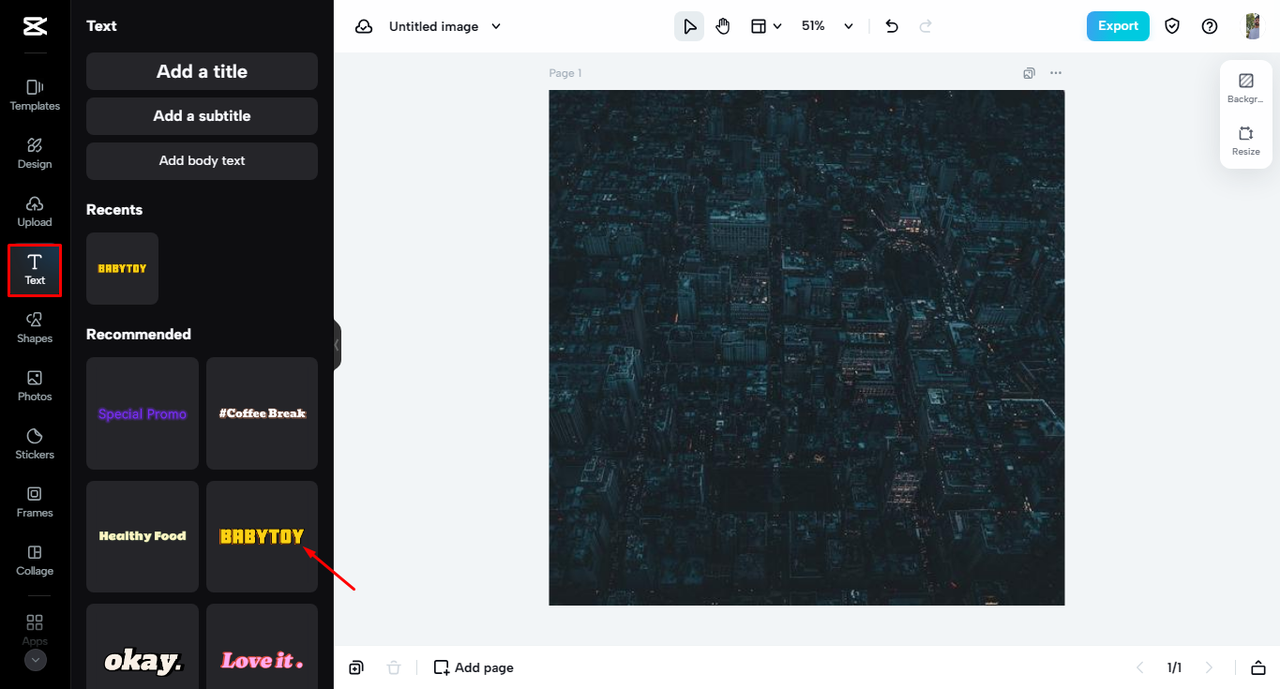The height and width of the screenshot is (689, 1280).
Task: Click the Page 1 label
Action: (x=565, y=73)
